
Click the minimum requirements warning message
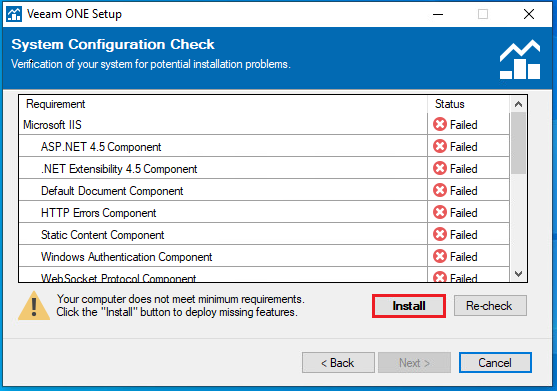click(180, 305)
